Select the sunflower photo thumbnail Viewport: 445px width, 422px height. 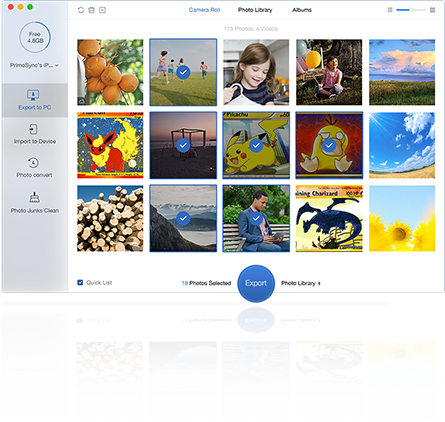coord(402,218)
